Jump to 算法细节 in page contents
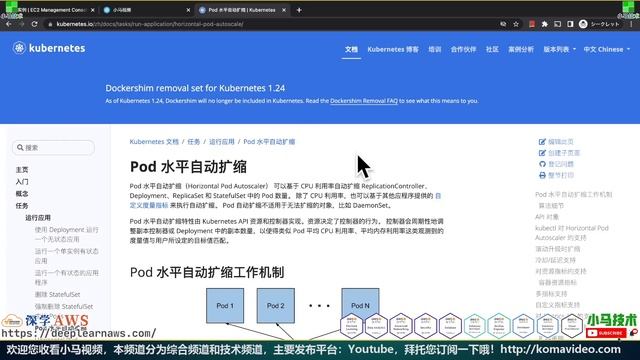The height and width of the screenshot is (360, 640). point(551,206)
